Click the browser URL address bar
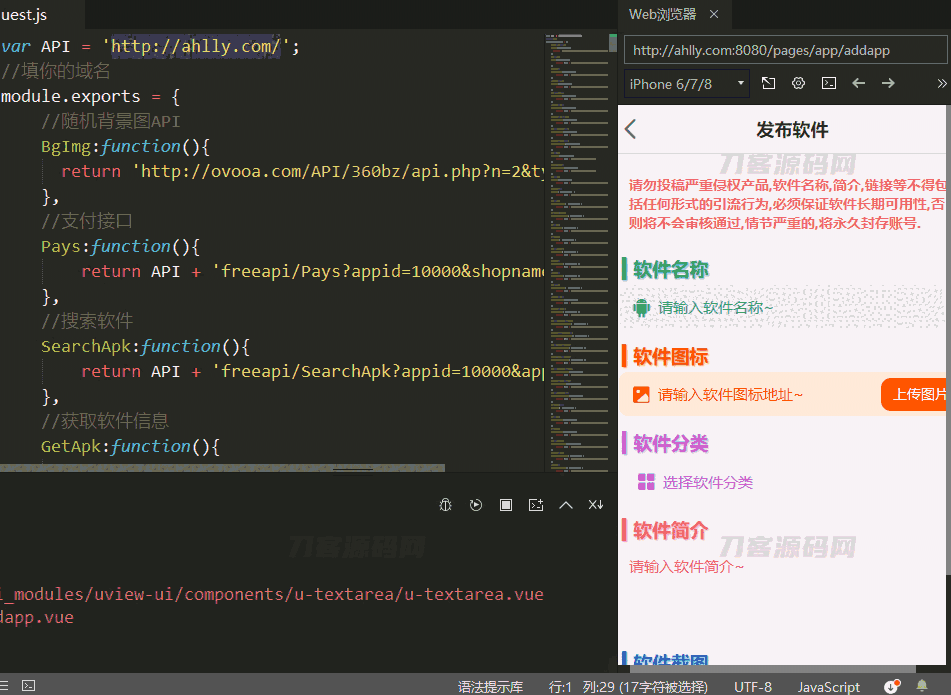The height and width of the screenshot is (695, 951). point(785,49)
